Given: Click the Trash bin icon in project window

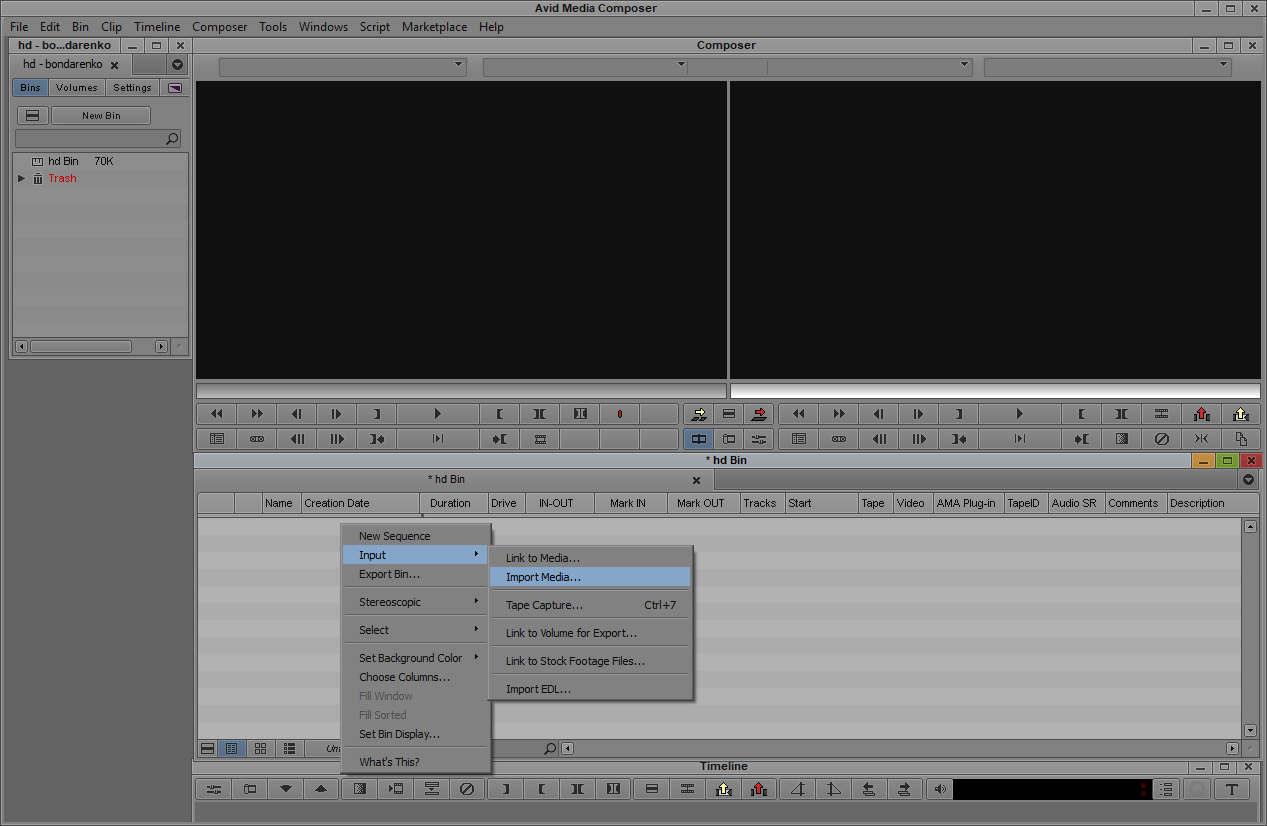Looking at the screenshot, I should click(x=38, y=178).
